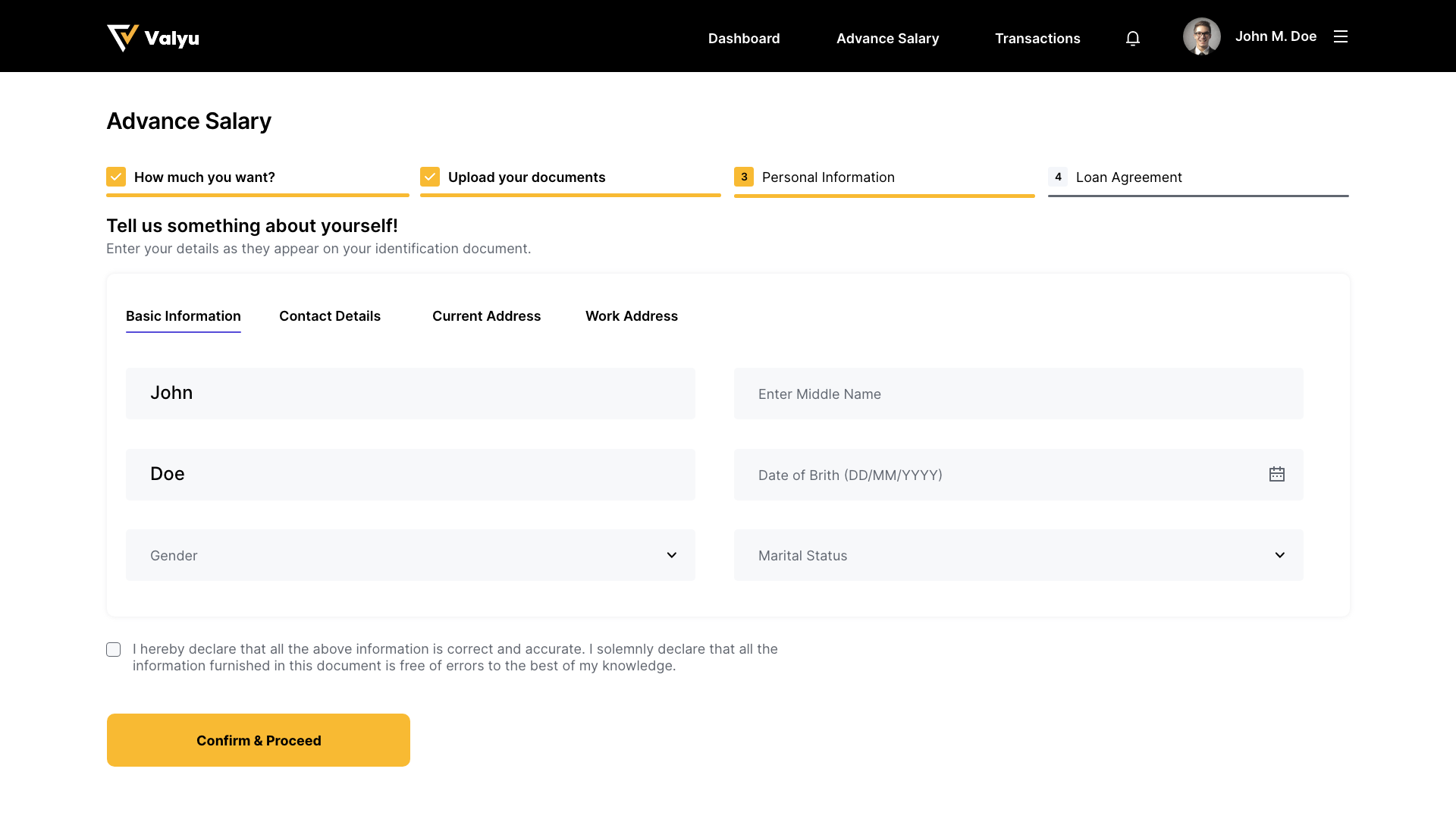Image resolution: width=1456 pixels, height=819 pixels.
Task: Click the Valyu logo icon
Action: (x=122, y=37)
